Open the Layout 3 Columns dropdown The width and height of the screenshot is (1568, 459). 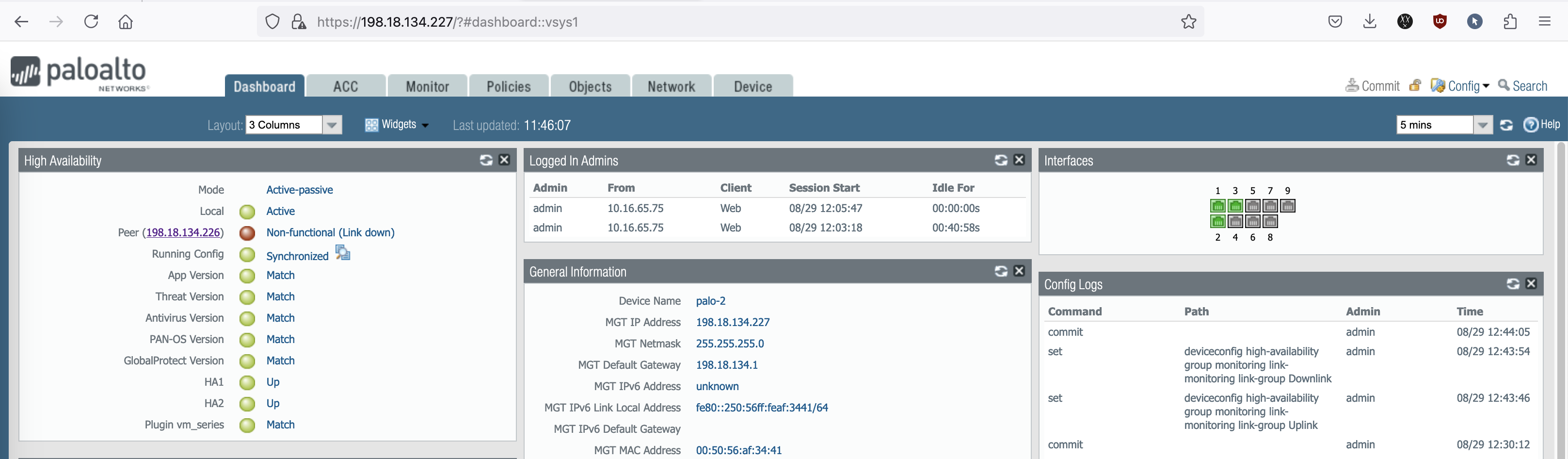pyautogui.click(x=331, y=125)
